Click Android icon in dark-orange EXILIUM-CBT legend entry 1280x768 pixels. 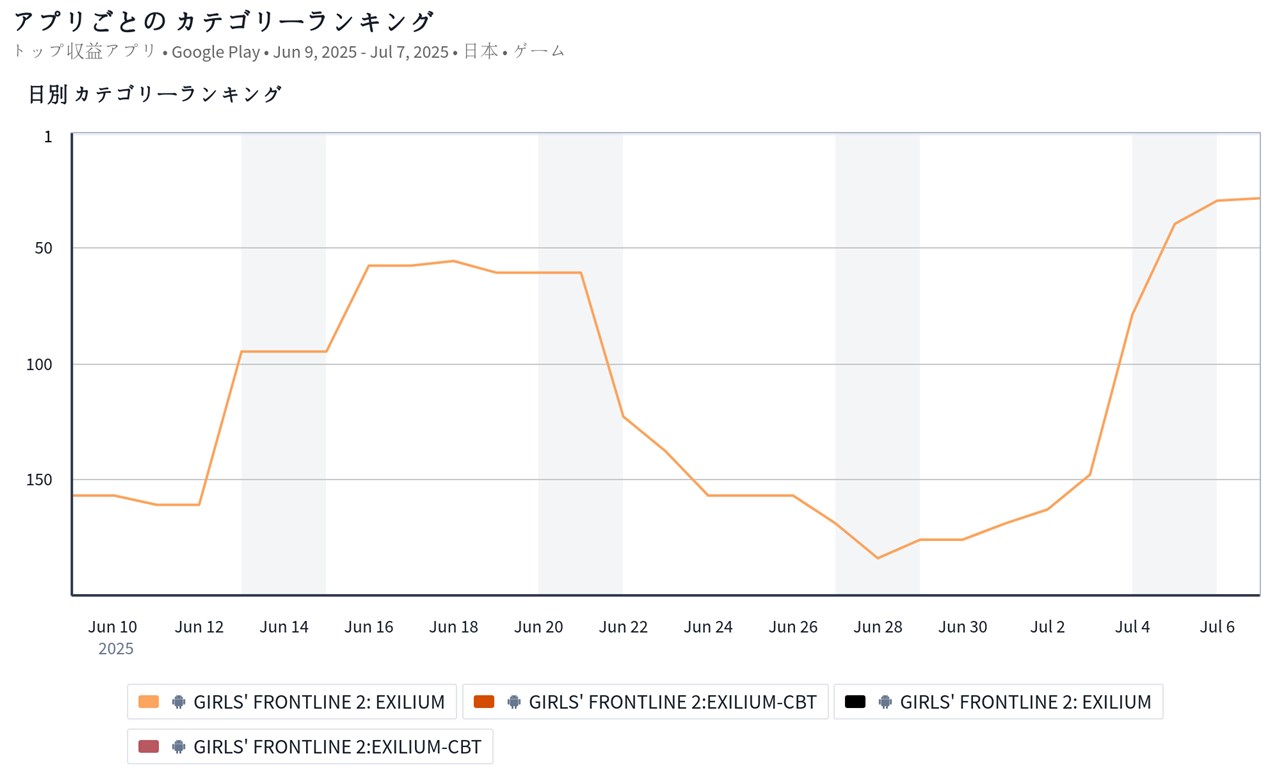pyautogui.click(x=514, y=702)
